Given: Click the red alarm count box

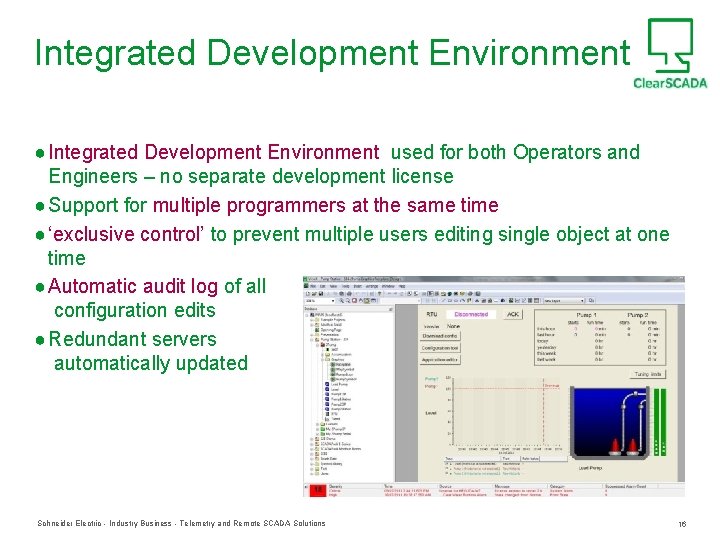Looking at the screenshot, I should pyautogui.click(x=317, y=490).
